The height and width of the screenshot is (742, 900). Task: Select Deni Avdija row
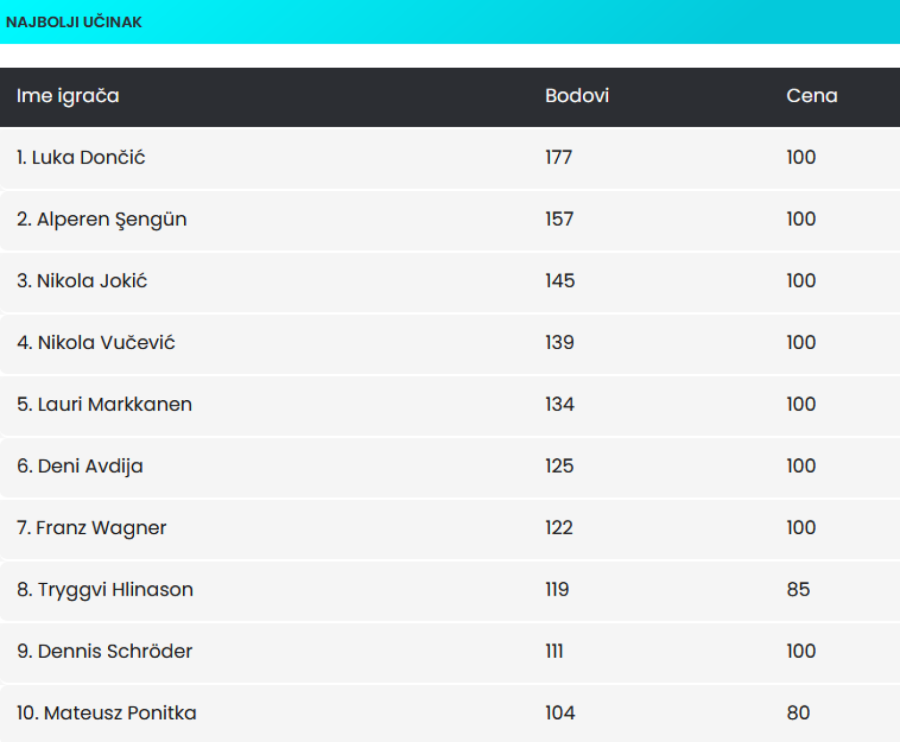[x=80, y=467]
